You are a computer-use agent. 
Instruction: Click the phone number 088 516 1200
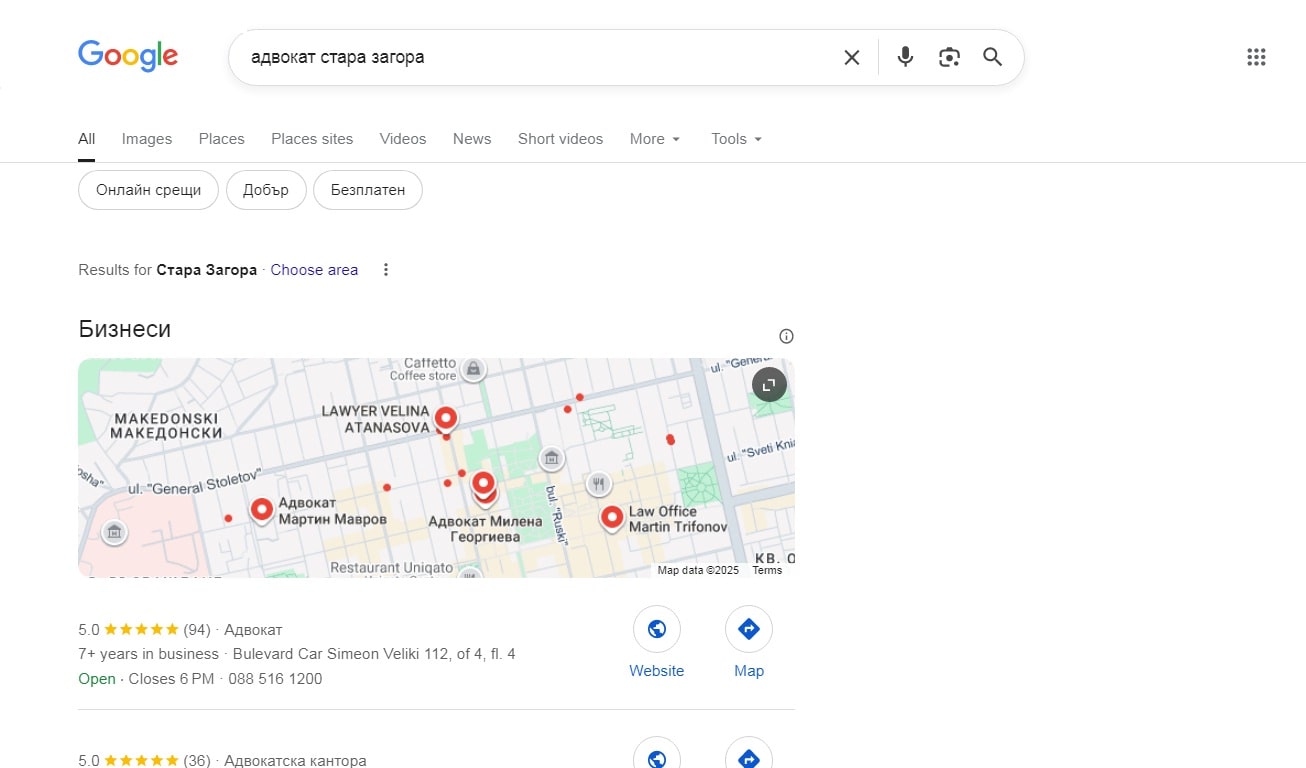coord(277,679)
